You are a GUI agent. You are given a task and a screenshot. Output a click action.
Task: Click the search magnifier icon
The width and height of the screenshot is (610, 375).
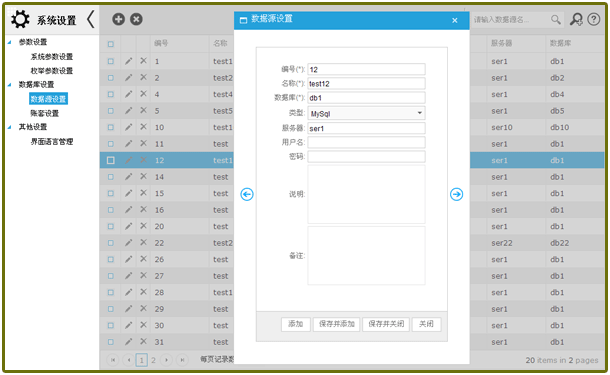point(556,19)
